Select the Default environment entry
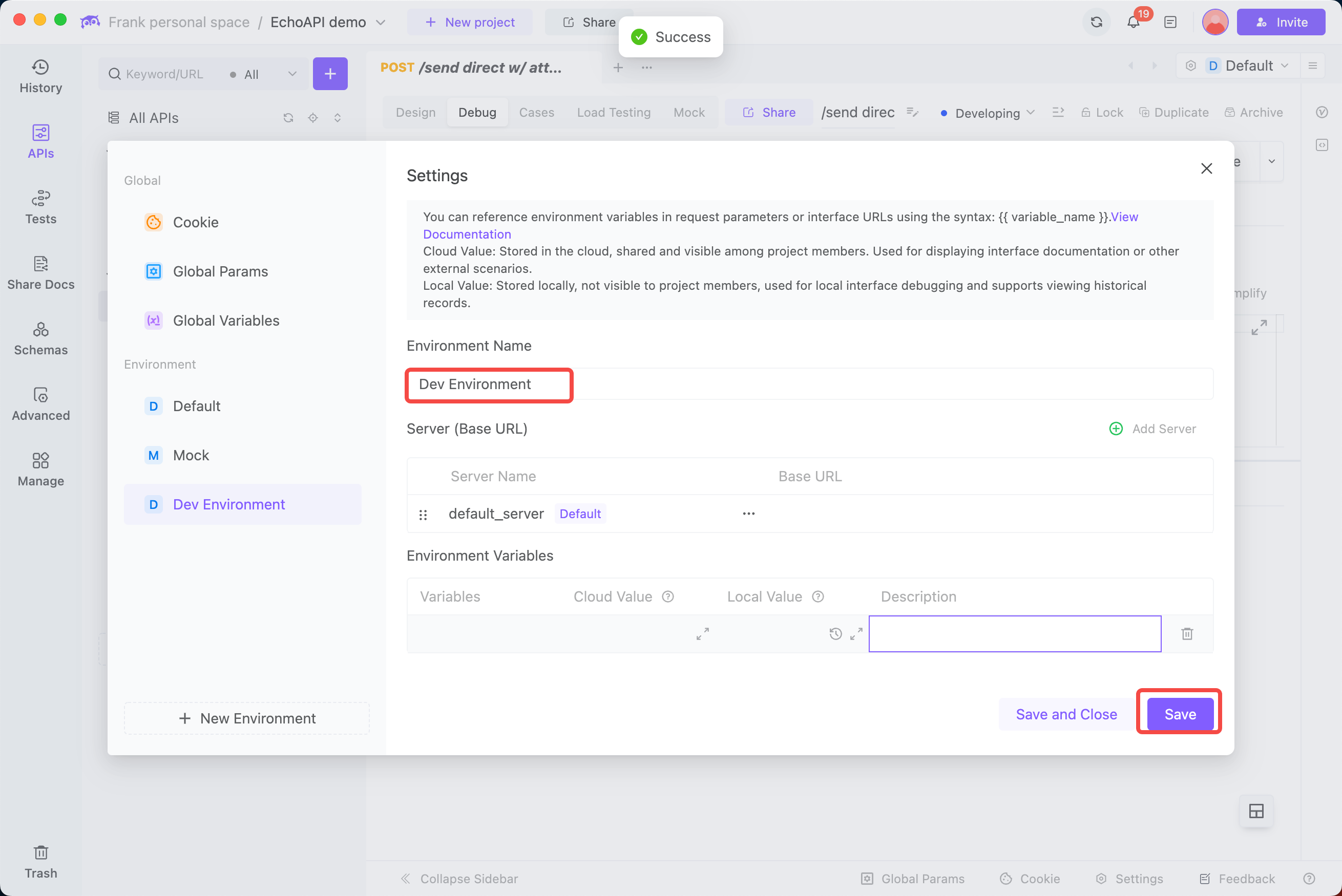The width and height of the screenshot is (1342, 896). [243, 407]
